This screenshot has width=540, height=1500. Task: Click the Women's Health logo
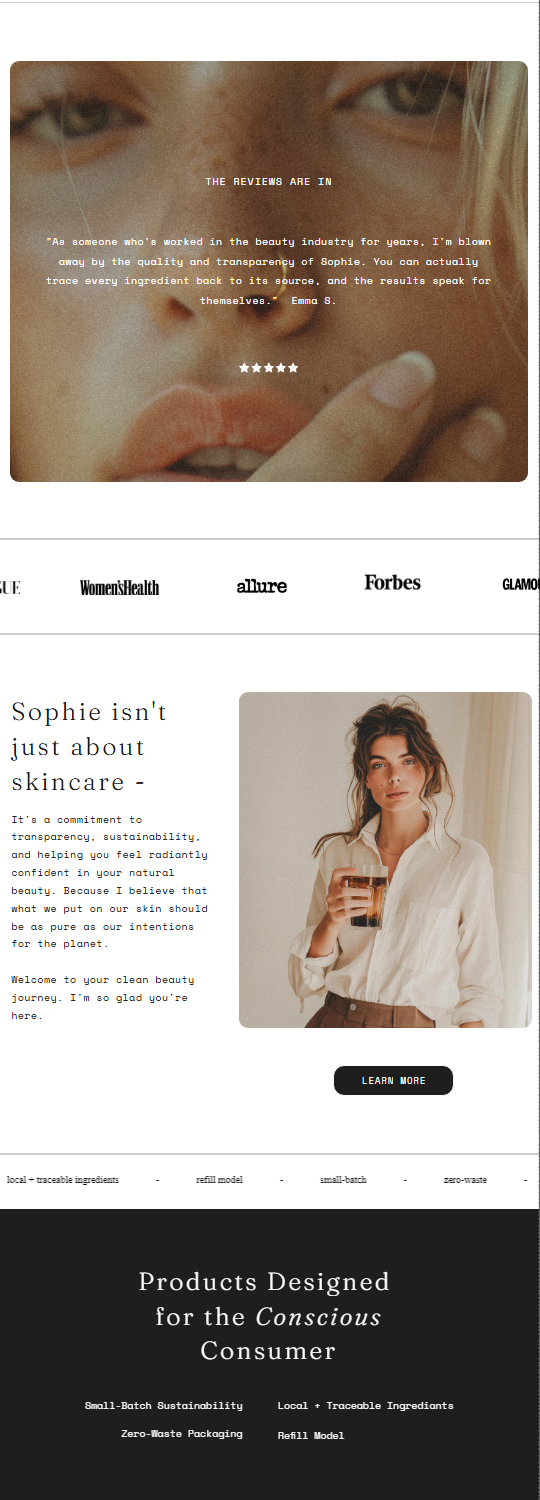(119, 587)
